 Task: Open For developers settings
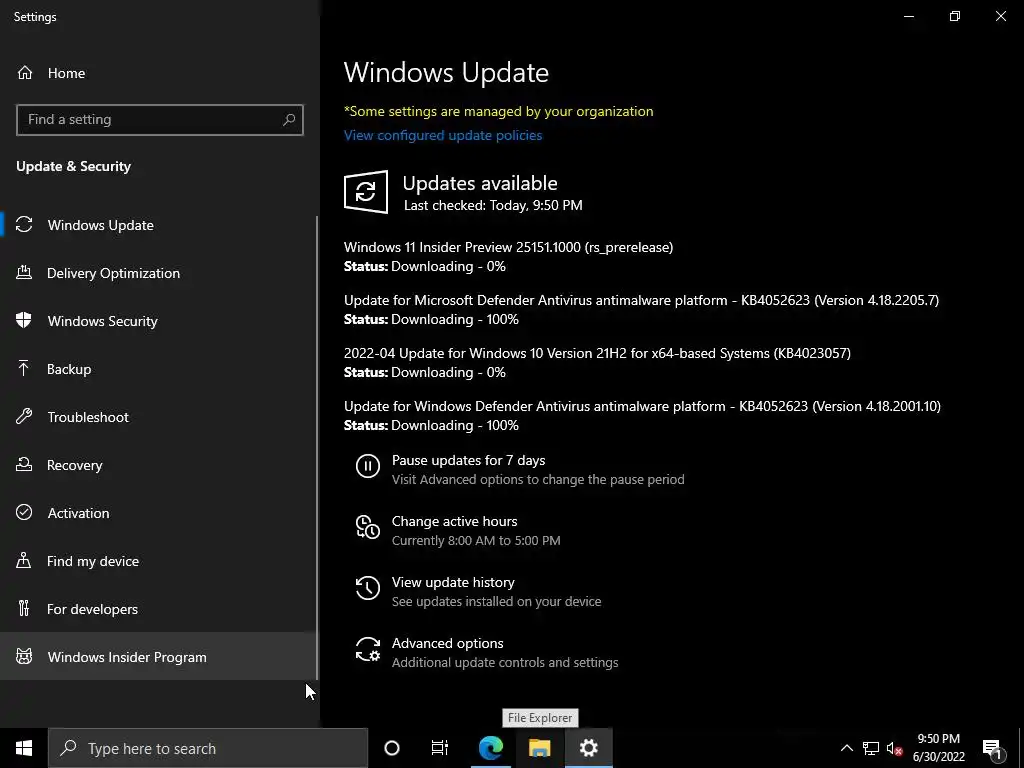pos(159,609)
